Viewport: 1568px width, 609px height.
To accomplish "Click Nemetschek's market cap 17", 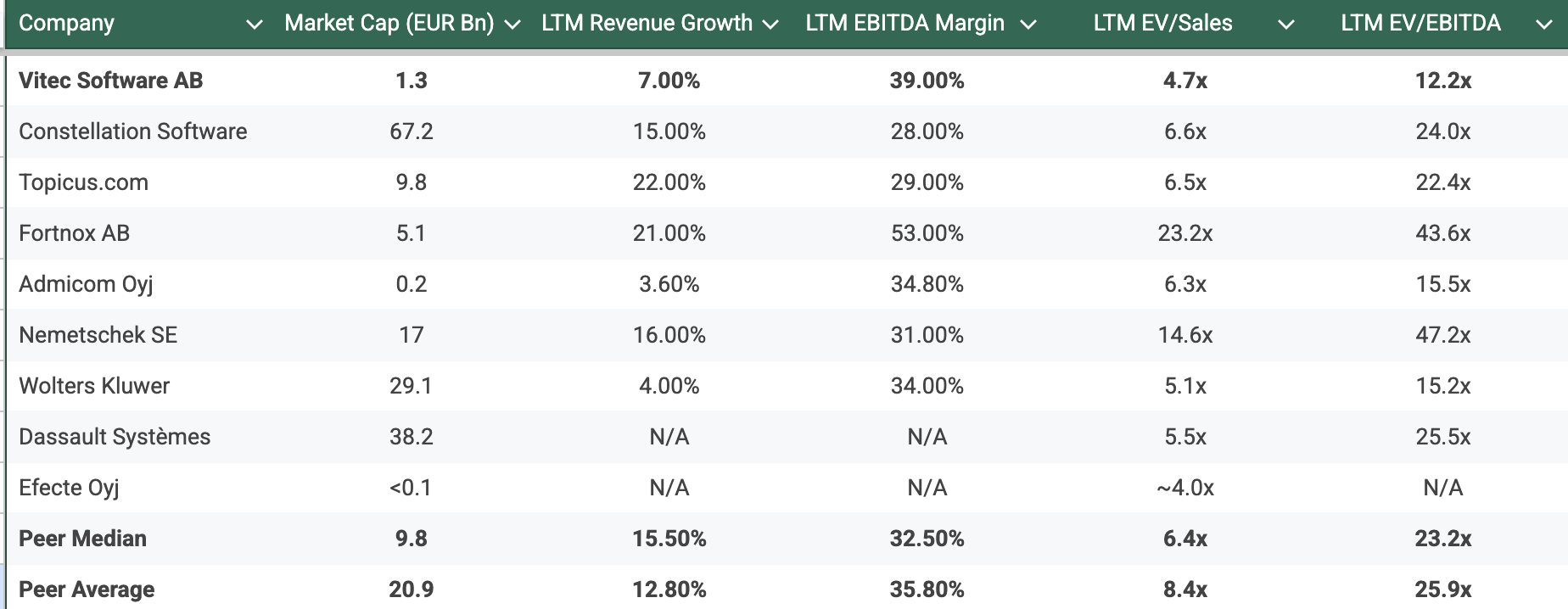I will pyautogui.click(x=412, y=335).
